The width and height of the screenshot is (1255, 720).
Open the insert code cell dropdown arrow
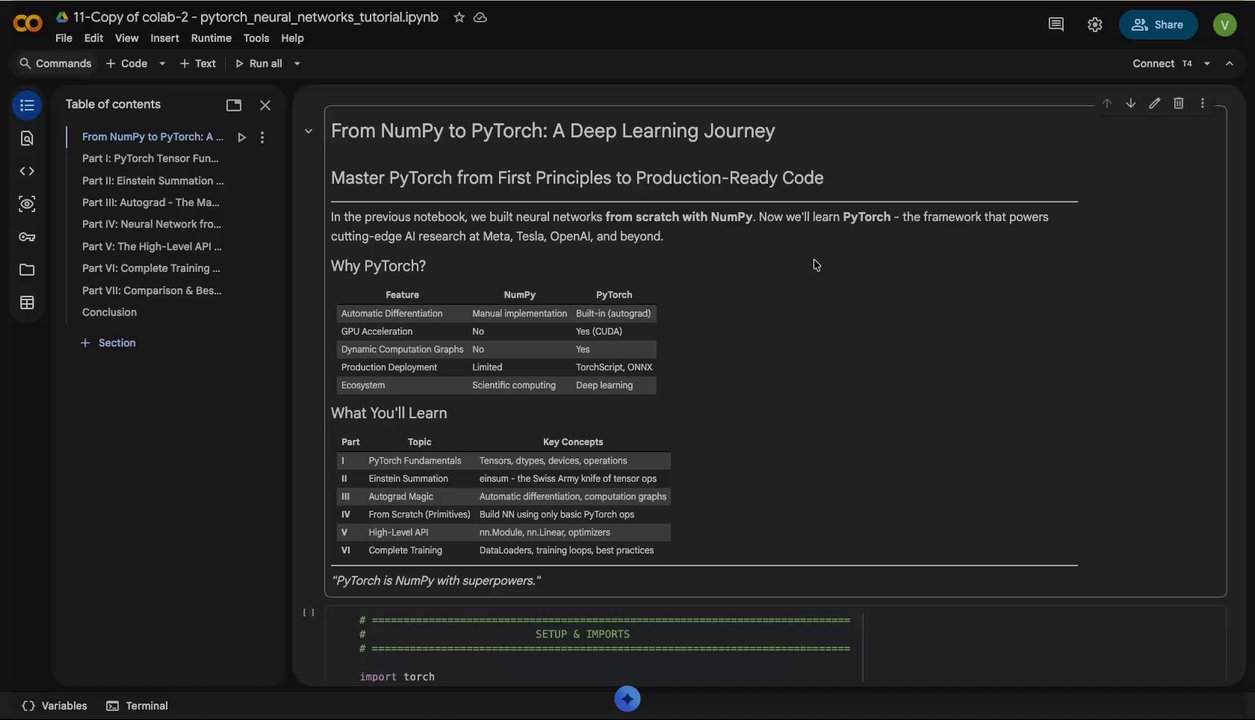[162, 63]
